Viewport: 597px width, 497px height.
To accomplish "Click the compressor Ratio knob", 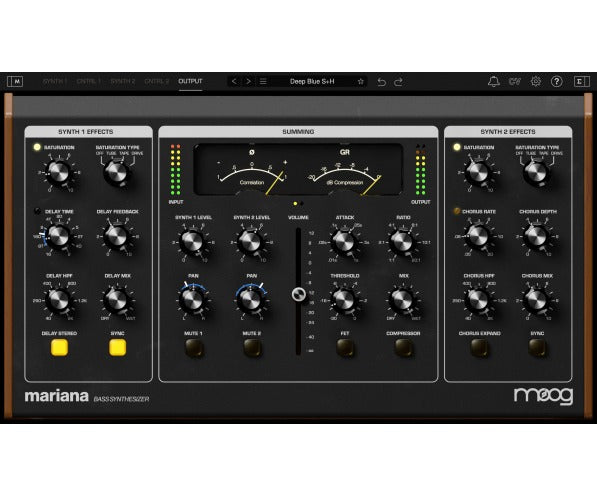I will pos(402,242).
